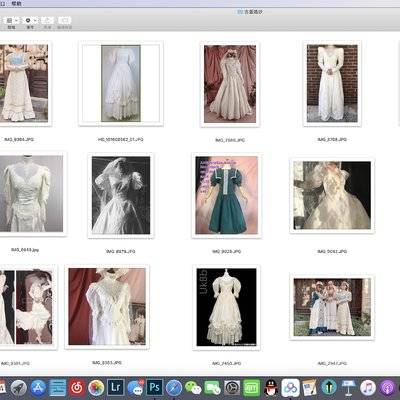The image size is (400, 400).
Task: Open the Baidu Netdisk cloud dock icon
Action: (290, 388)
